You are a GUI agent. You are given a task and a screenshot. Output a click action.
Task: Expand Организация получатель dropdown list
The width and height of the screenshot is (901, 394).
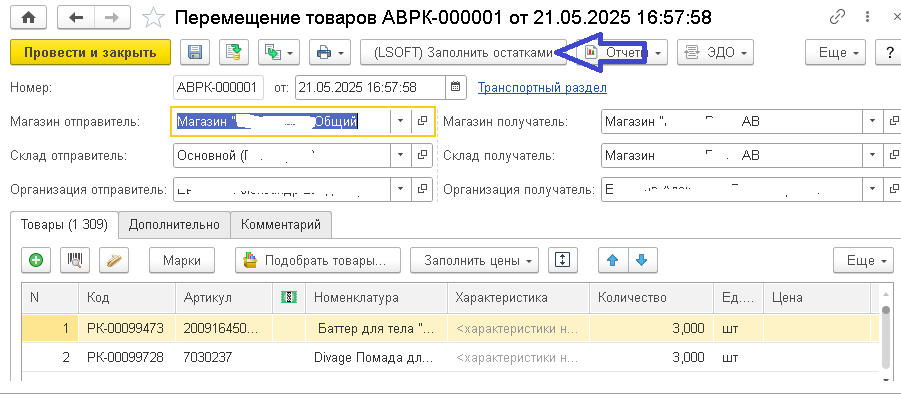click(x=872, y=189)
